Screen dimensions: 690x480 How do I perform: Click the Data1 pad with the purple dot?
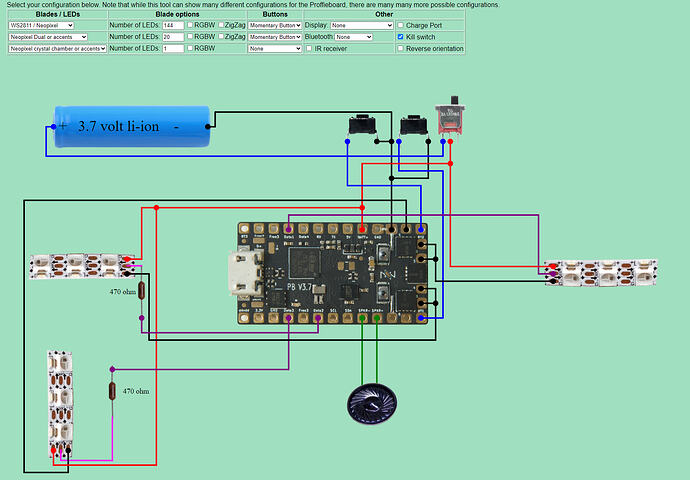tap(288, 229)
